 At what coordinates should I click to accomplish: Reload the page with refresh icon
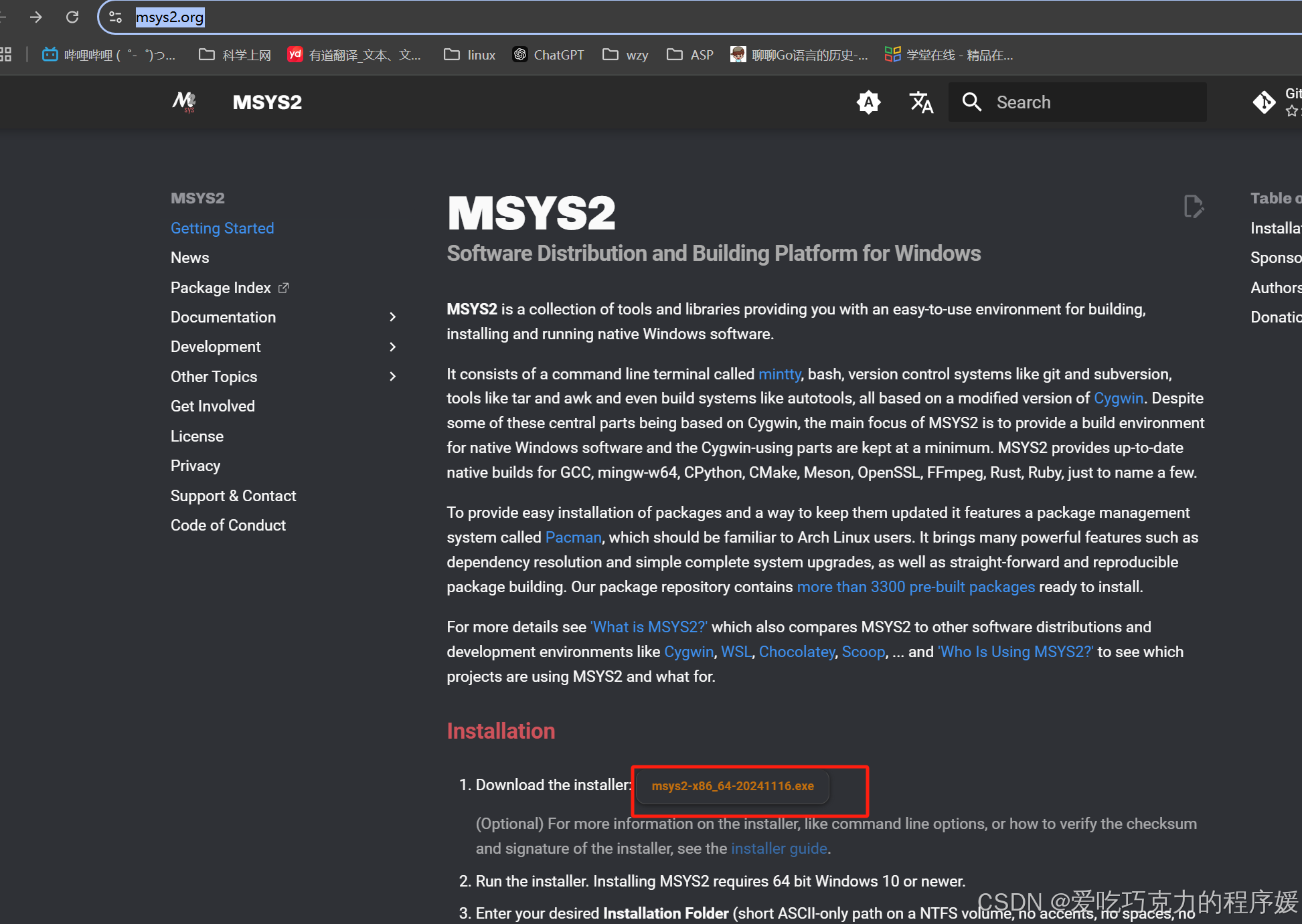click(72, 17)
